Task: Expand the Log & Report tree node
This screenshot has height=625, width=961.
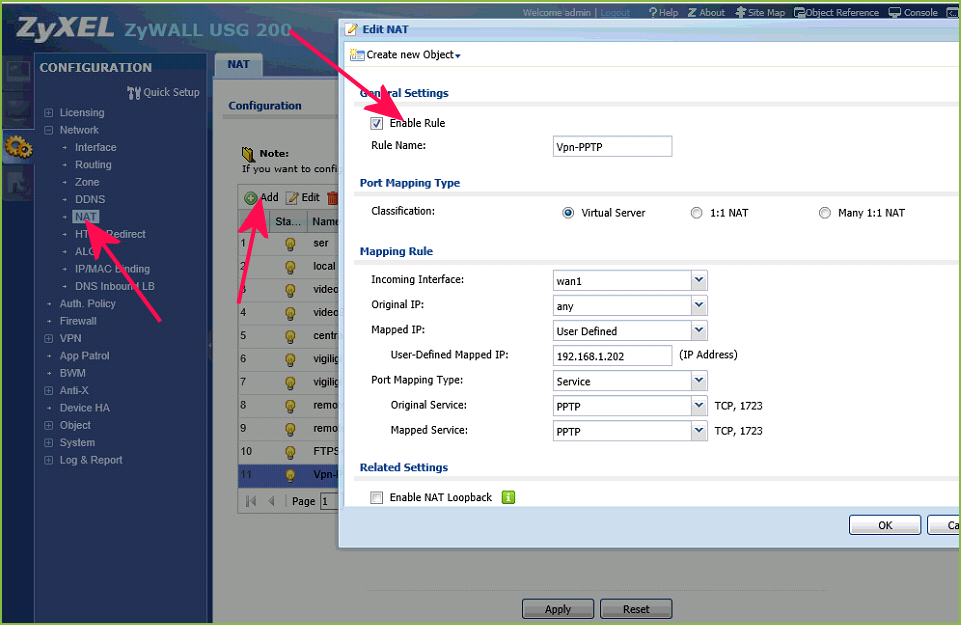Action: (49, 460)
